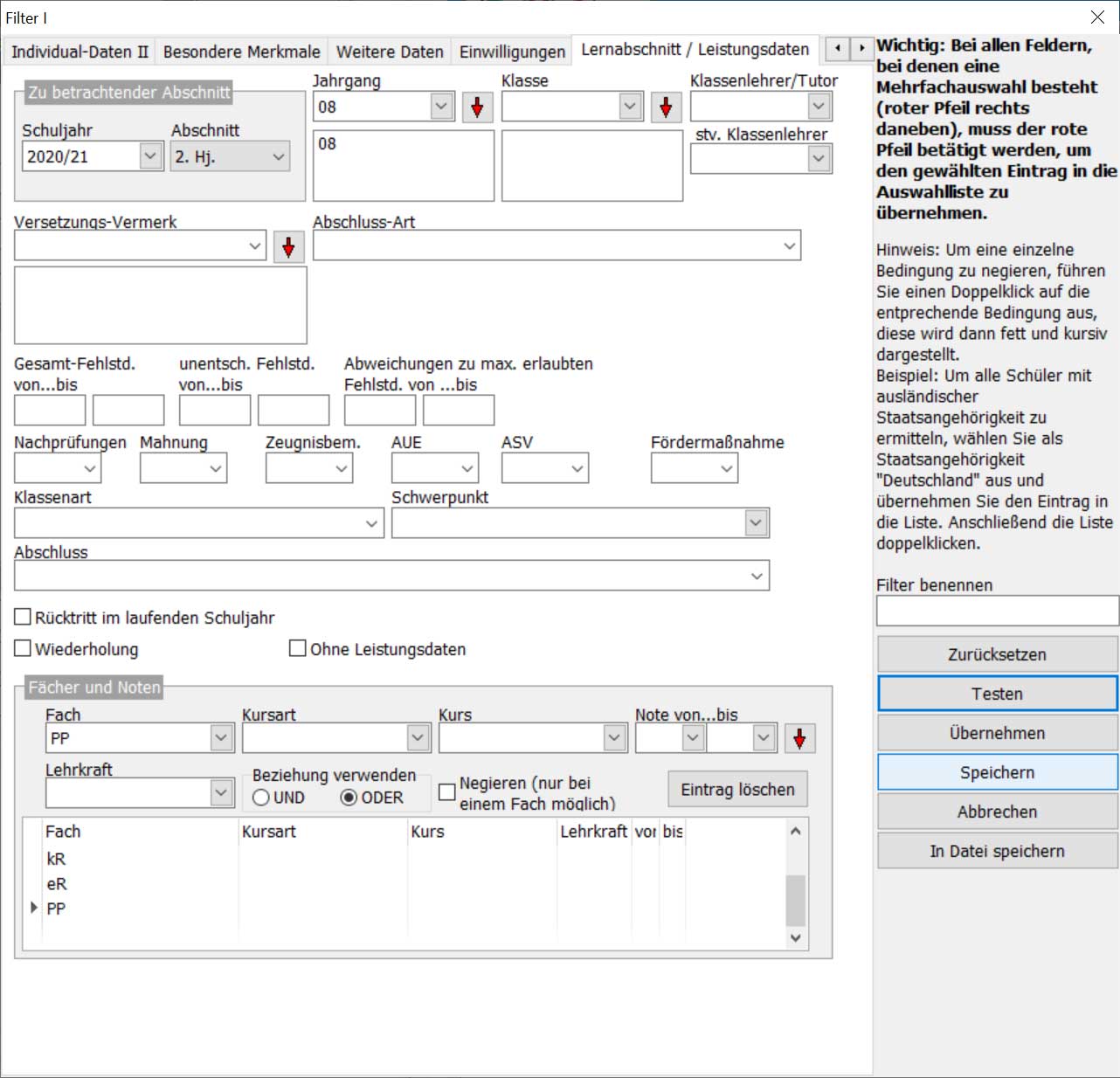Click the Testen button
This screenshot has width=1120, height=1078.
click(997, 694)
